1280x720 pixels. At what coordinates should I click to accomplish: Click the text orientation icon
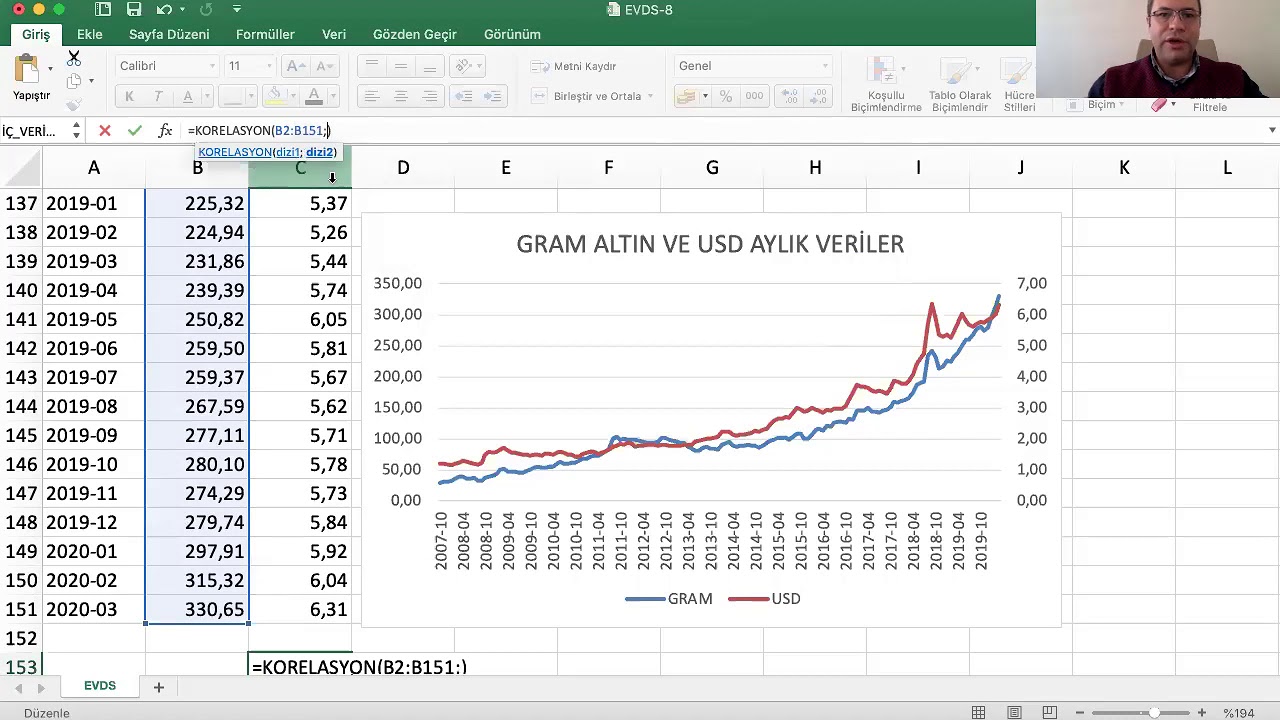pos(462,66)
